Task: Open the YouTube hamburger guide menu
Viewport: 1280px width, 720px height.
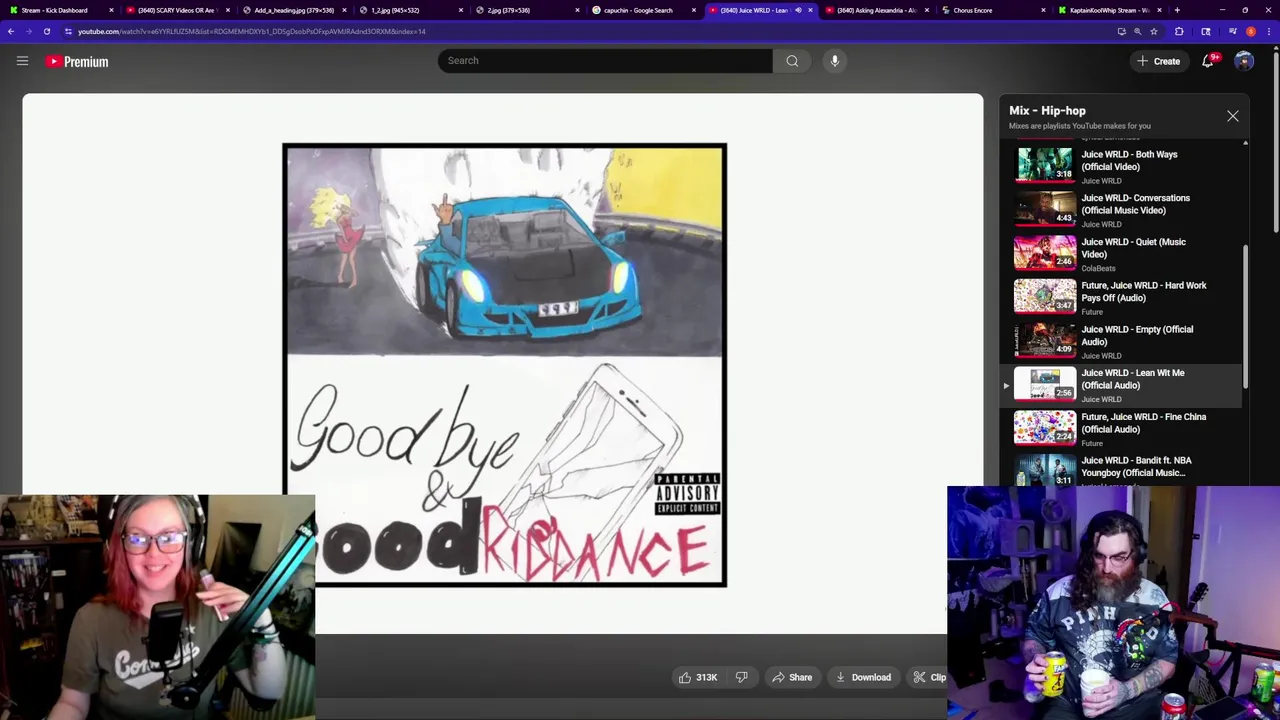Action: tap(22, 61)
